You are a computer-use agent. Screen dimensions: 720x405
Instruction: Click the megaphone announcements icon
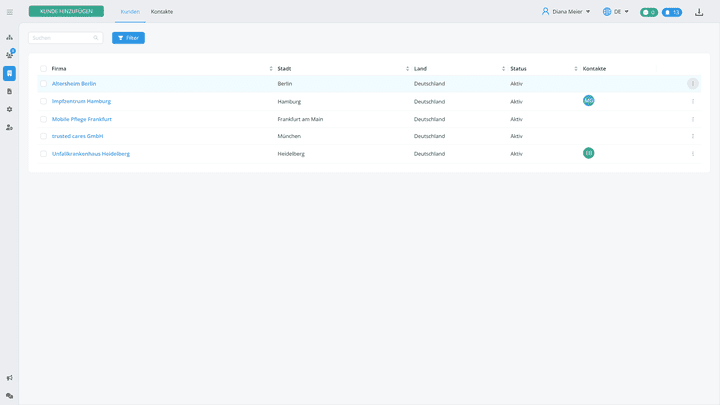[10, 378]
